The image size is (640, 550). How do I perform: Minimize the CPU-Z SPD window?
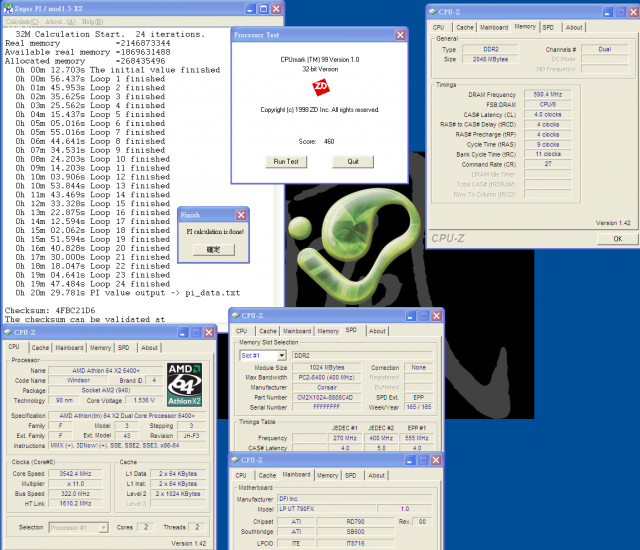click(411, 316)
